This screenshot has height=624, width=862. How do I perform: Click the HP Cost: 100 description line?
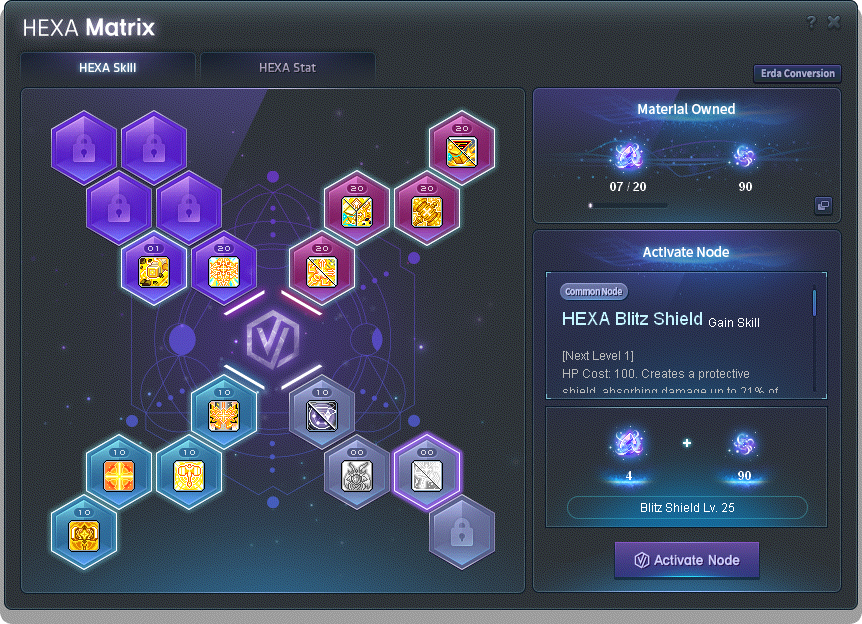[656, 374]
